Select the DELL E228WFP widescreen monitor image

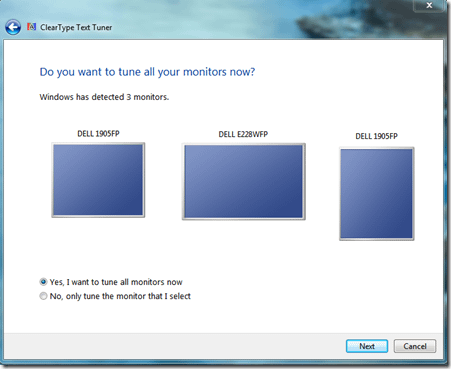(244, 182)
